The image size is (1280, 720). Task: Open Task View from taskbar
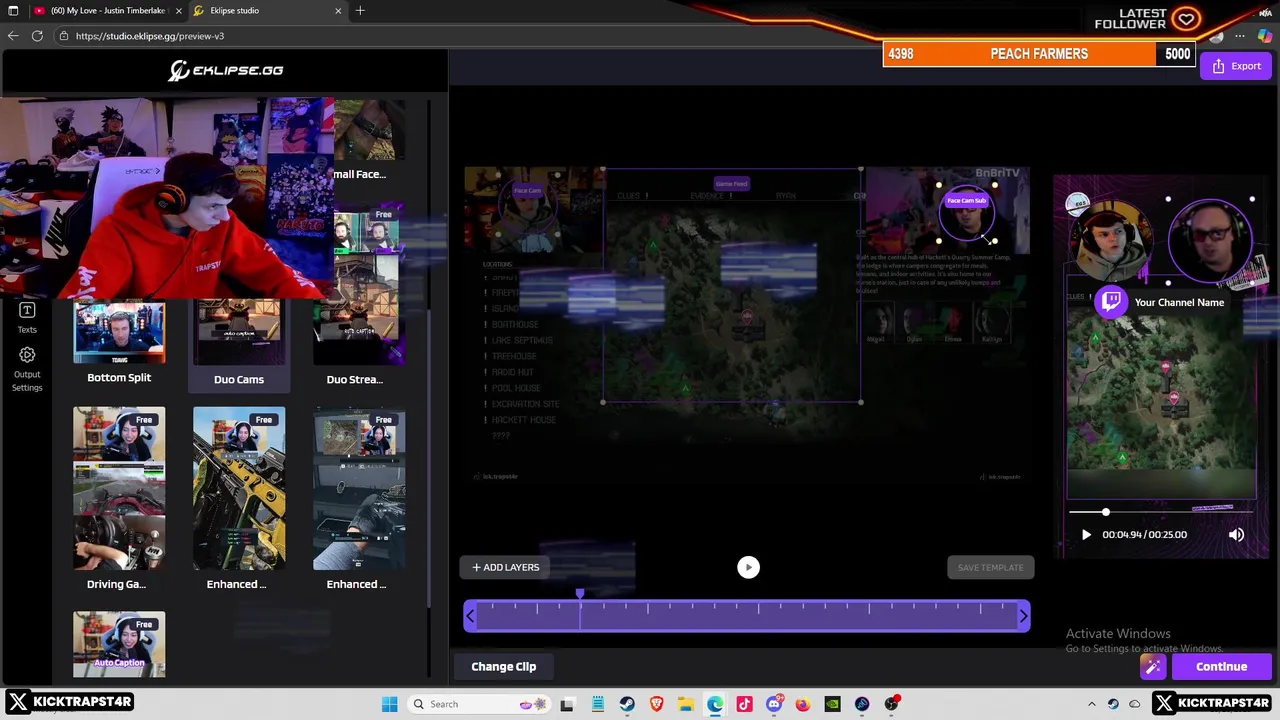pyautogui.click(x=567, y=704)
